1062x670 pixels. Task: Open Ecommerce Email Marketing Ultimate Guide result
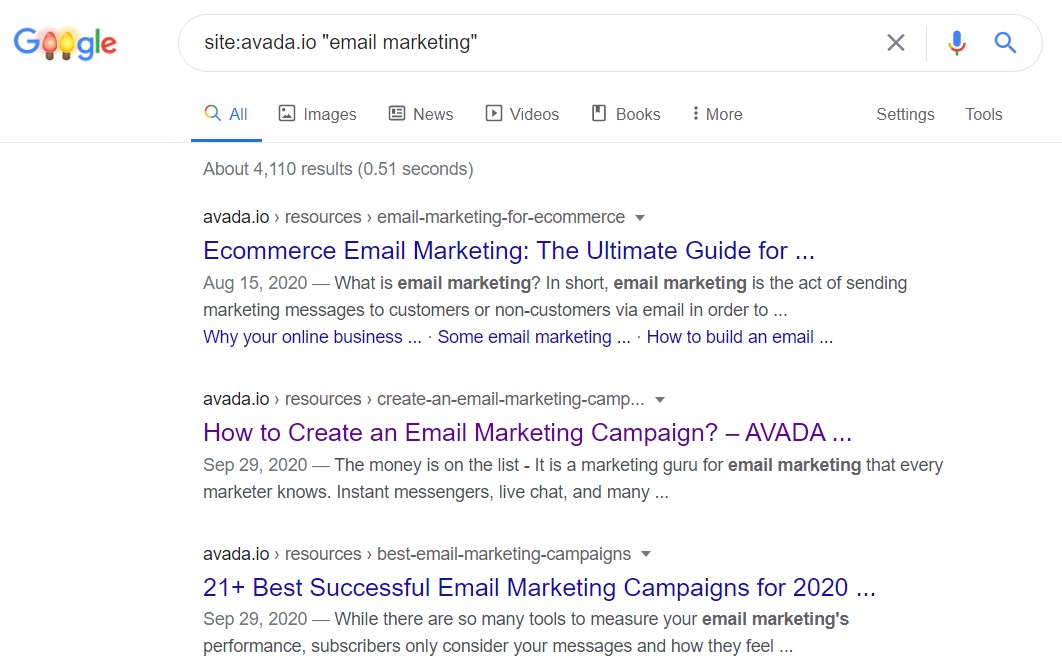pyautogui.click(x=509, y=250)
